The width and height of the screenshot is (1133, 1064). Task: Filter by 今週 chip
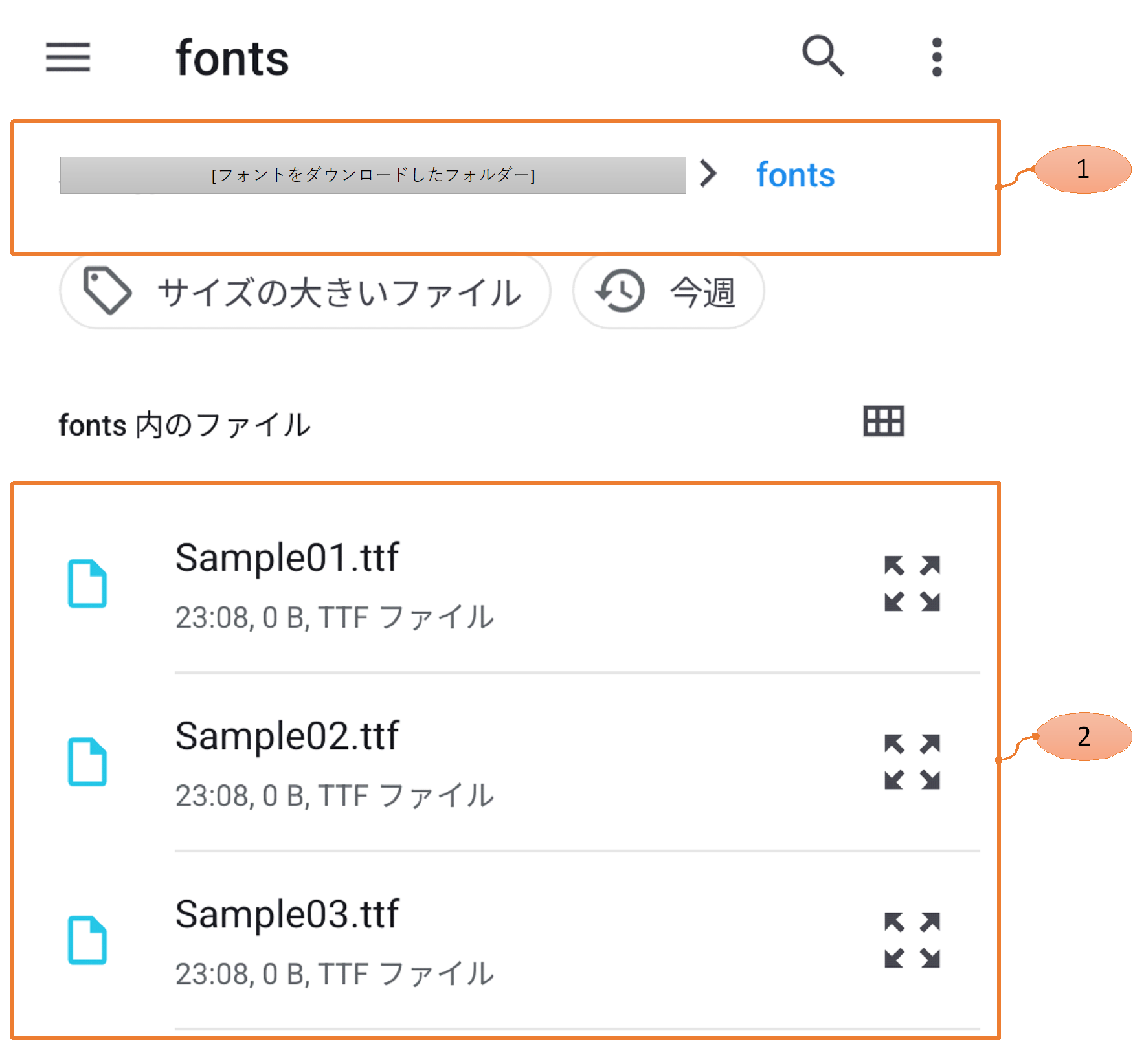668,292
